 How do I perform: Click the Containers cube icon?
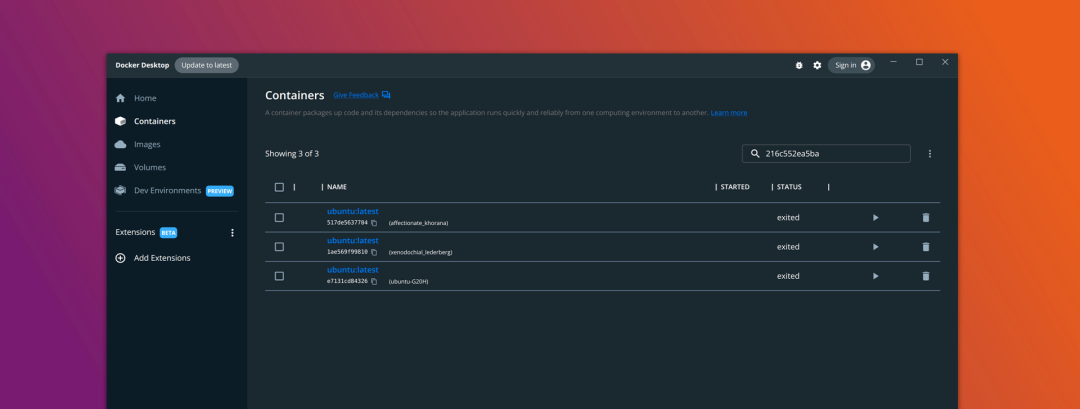[x=121, y=121]
